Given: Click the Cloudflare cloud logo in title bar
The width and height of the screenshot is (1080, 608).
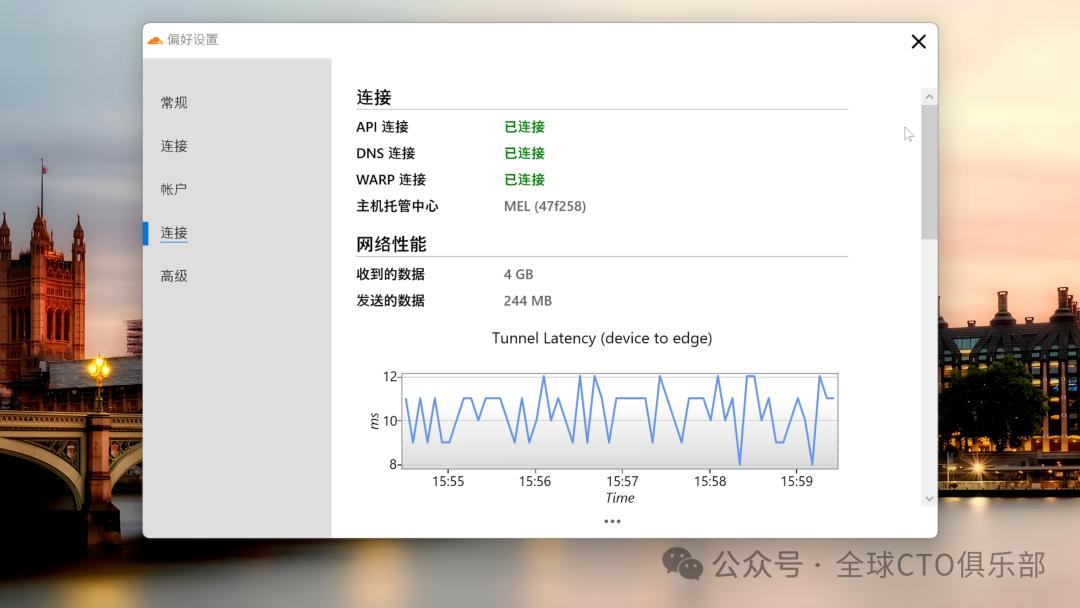Looking at the screenshot, I should tap(155, 40).
